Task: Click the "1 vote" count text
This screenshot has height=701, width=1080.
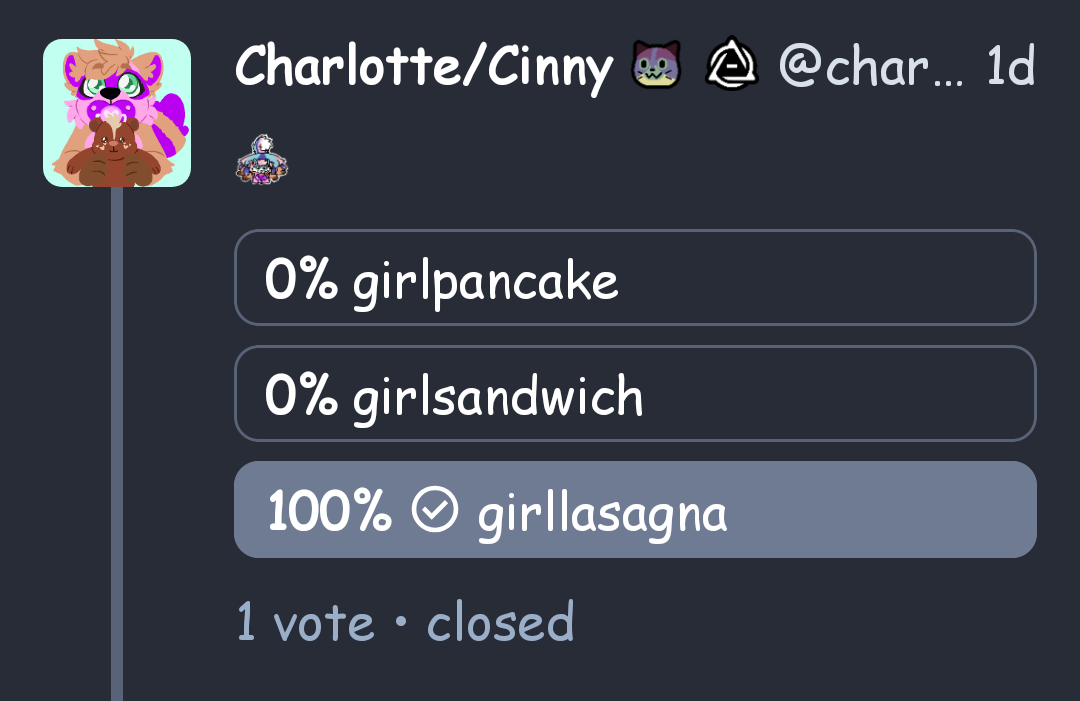Action: click(305, 623)
